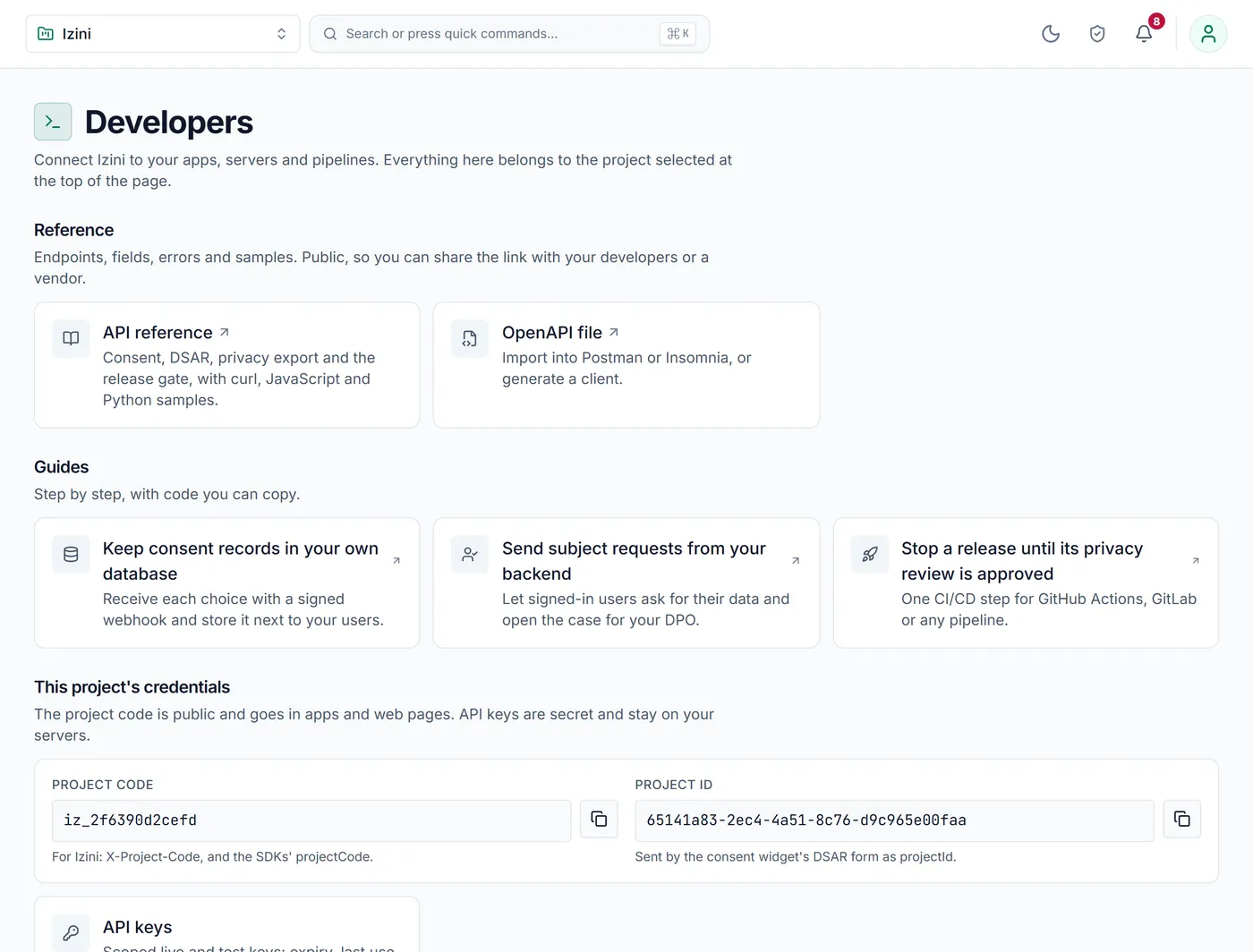This screenshot has width=1253, height=952.
Task: Click the X-Project-Code helper text
Action: point(212,856)
